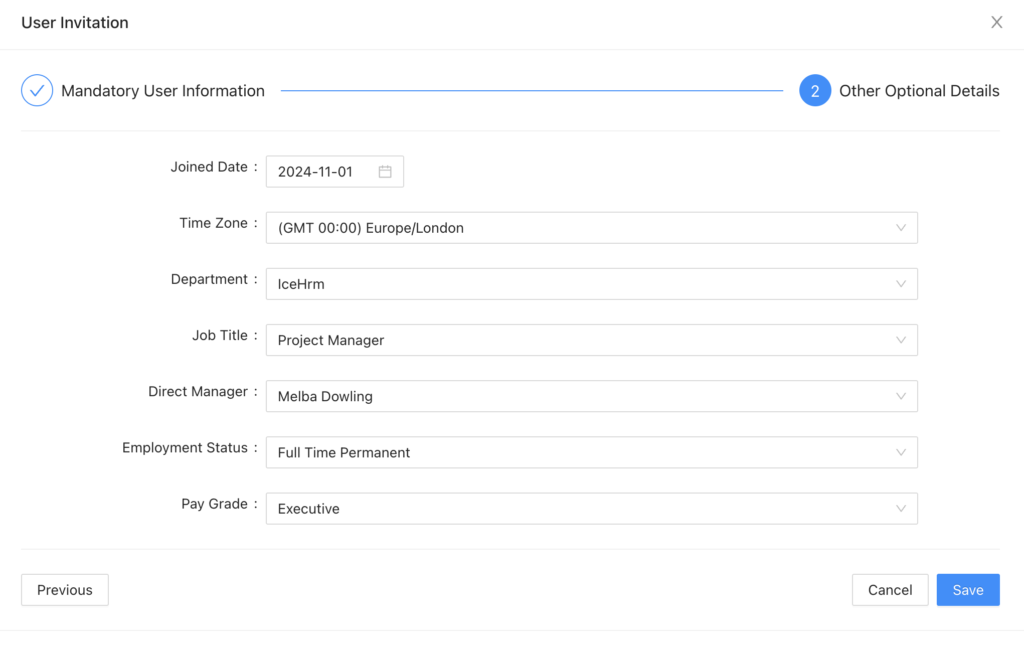The image size is (1024, 649).
Task: Select the Mandatory User Information step
Action: pos(162,90)
